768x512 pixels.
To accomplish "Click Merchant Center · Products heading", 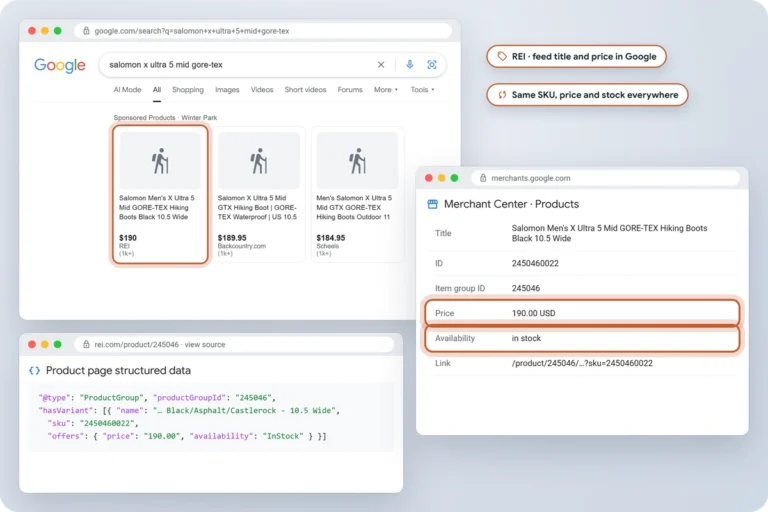I will coord(511,204).
